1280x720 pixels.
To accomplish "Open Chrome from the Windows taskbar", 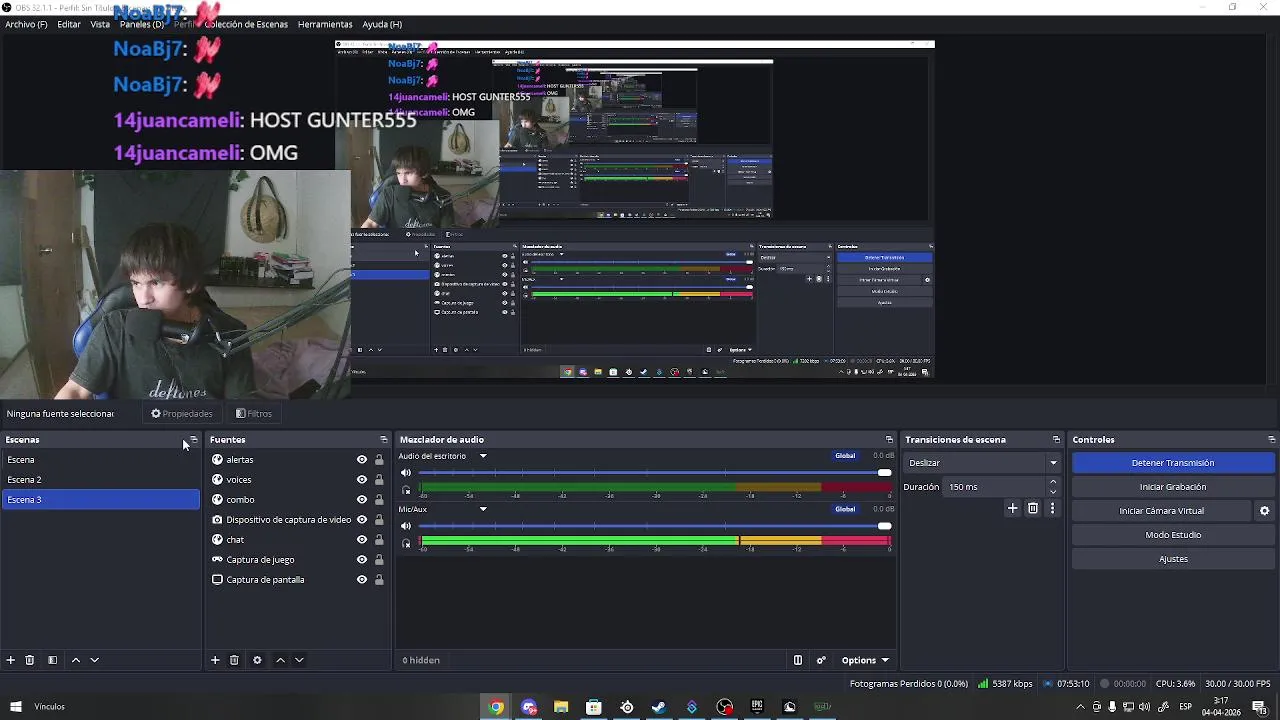I will tap(496, 707).
